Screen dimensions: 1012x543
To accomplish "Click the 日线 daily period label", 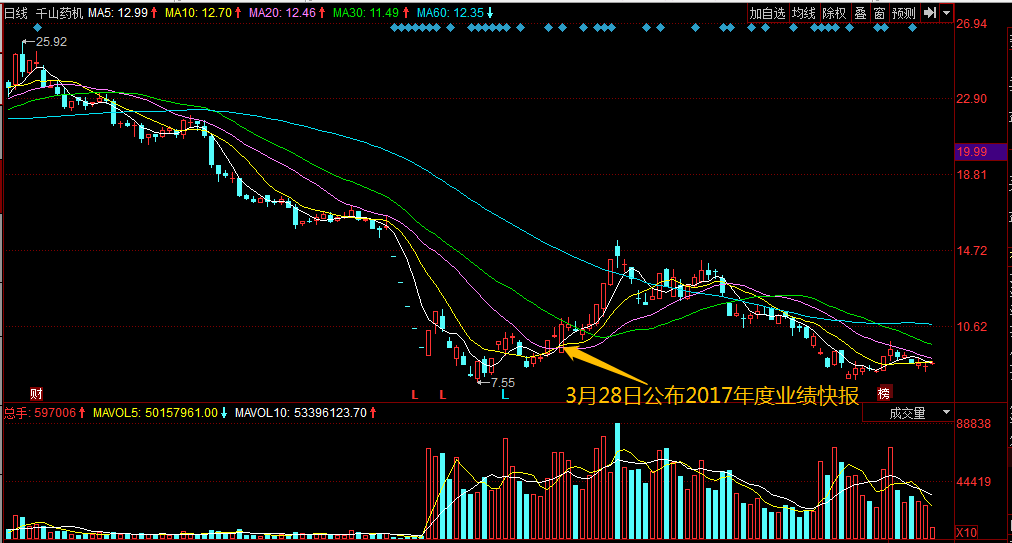I will pyautogui.click(x=16, y=13).
